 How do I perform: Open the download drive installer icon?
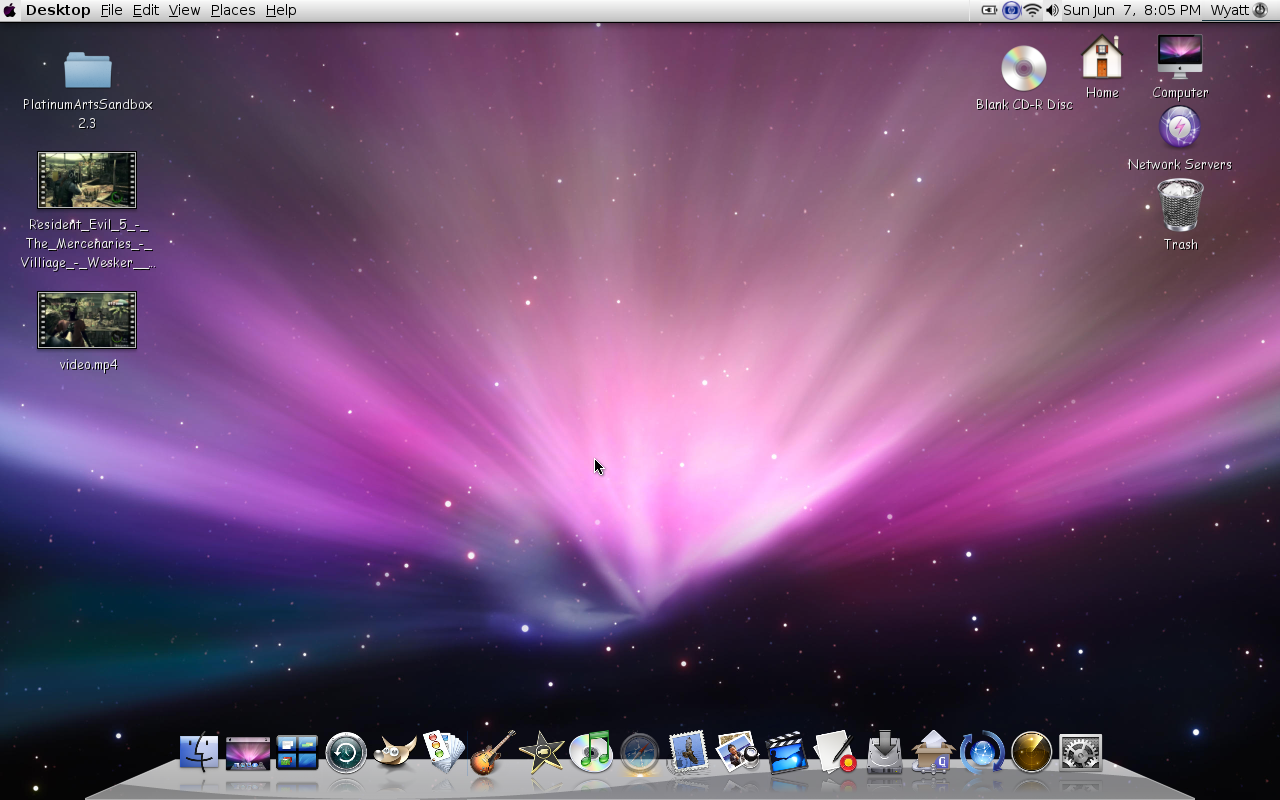coord(885,752)
